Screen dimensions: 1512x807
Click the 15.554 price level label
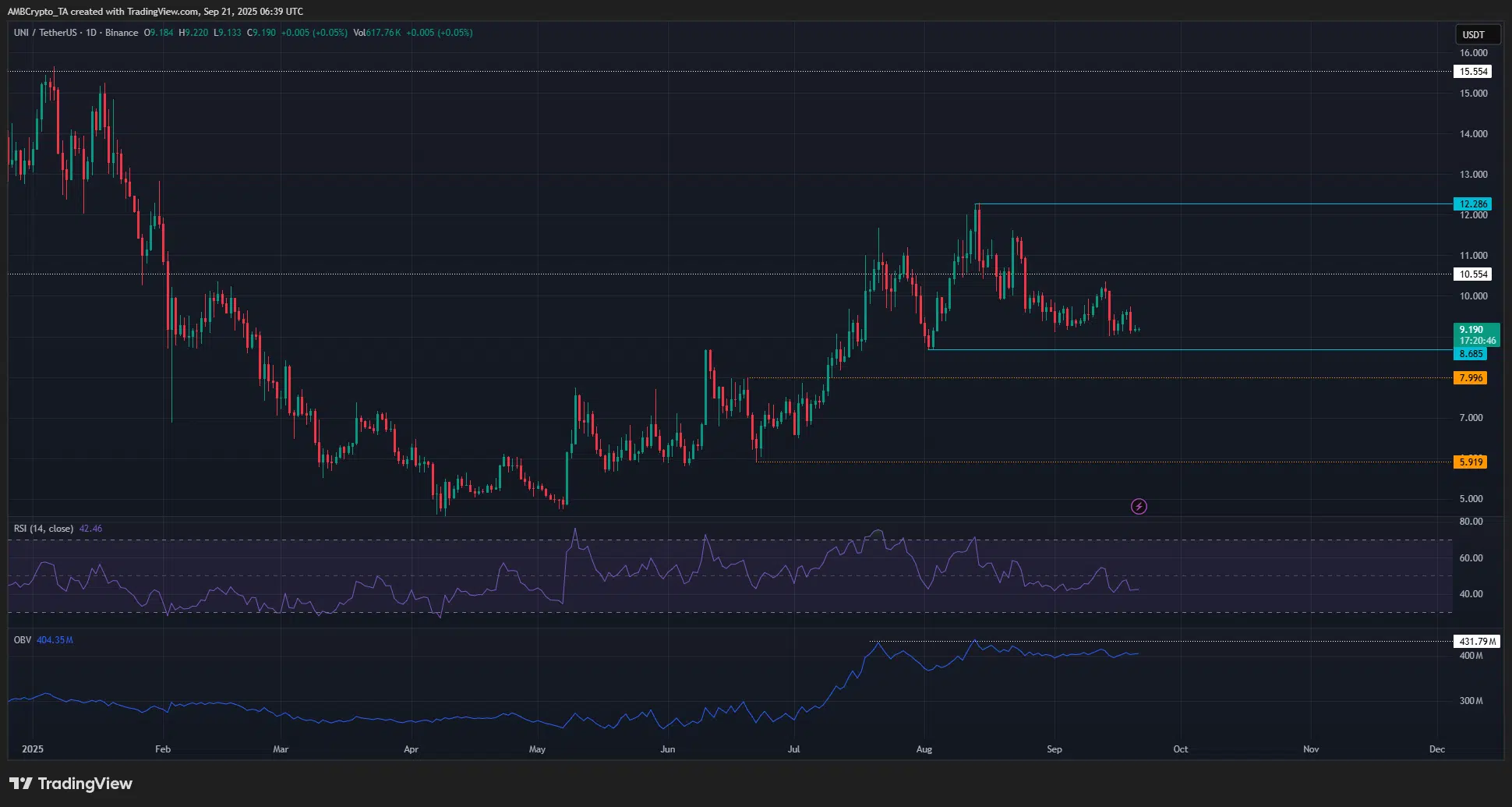(x=1473, y=72)
